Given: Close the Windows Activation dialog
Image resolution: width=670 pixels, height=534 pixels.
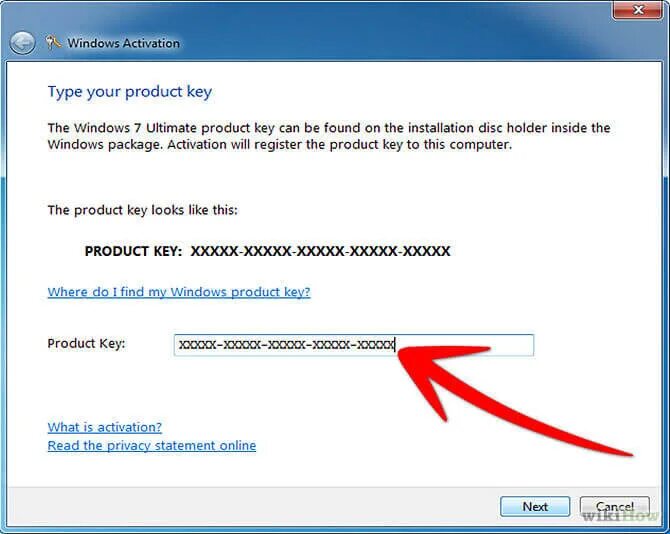Looking at the screenshot, I should pos(638,9).
